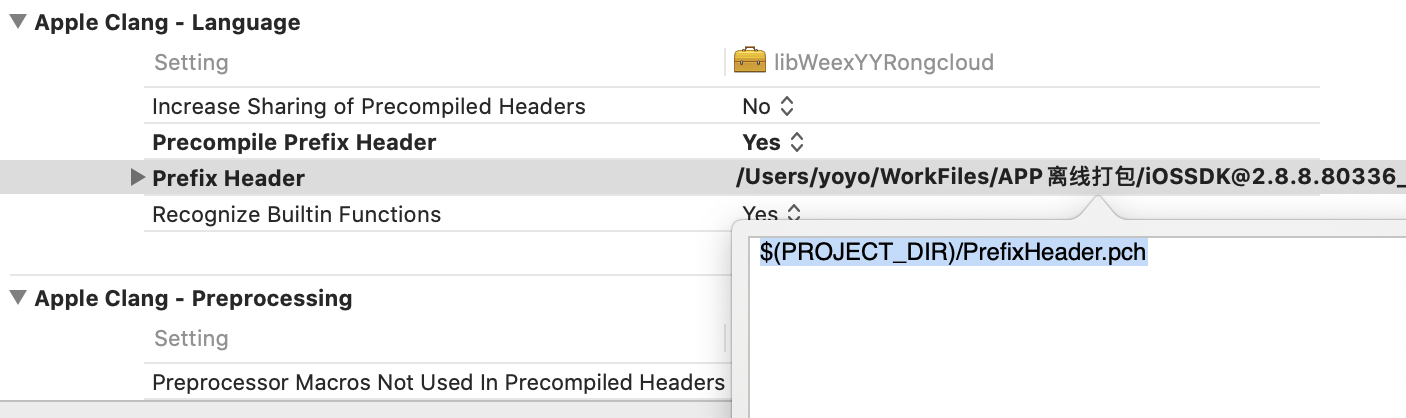Collapse the Apple Clang - Language section

[x=19, y=22]
